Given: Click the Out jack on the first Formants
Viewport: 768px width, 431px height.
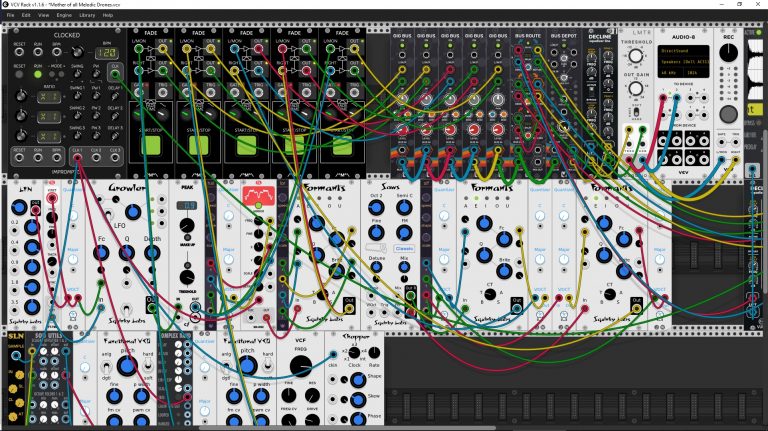Looking at the screenshot, I should [349, 309].
